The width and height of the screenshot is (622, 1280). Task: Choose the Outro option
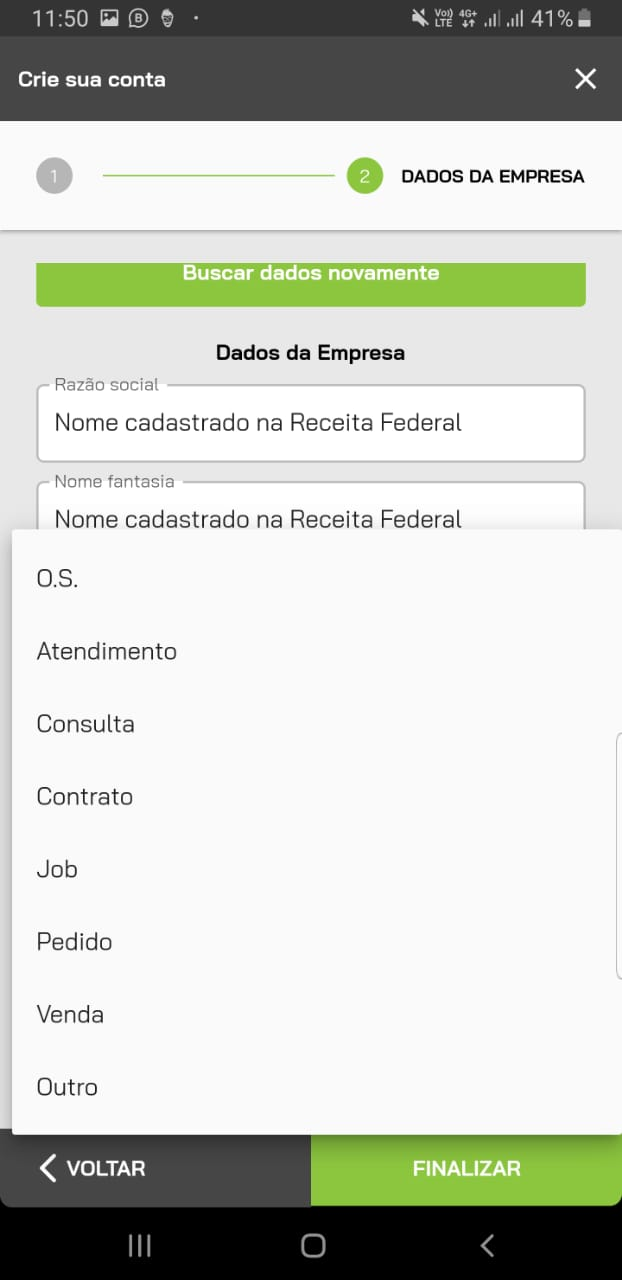pos(67,1087)
